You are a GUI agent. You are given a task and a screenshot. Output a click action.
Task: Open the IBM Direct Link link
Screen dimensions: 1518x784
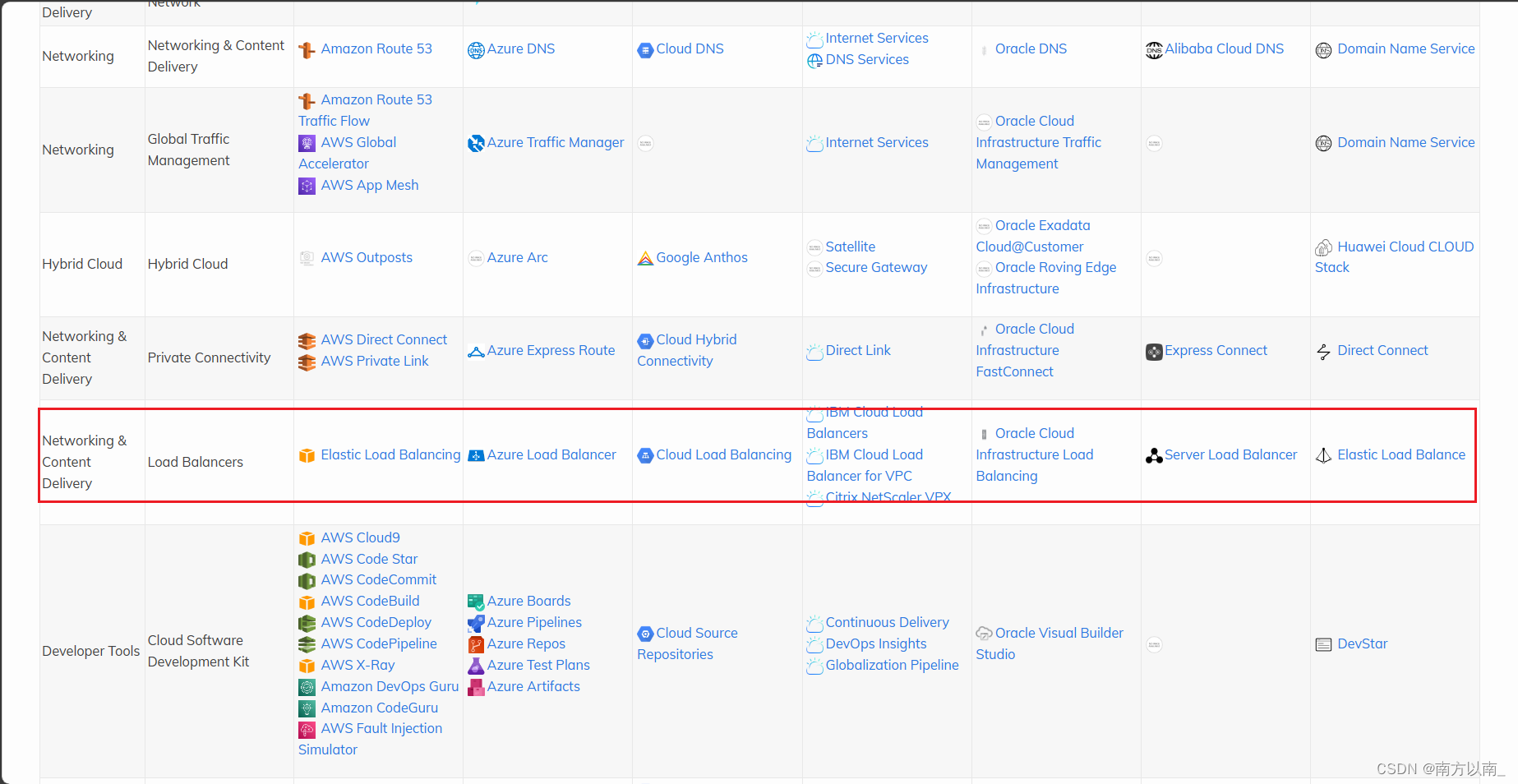coord(858,351)
